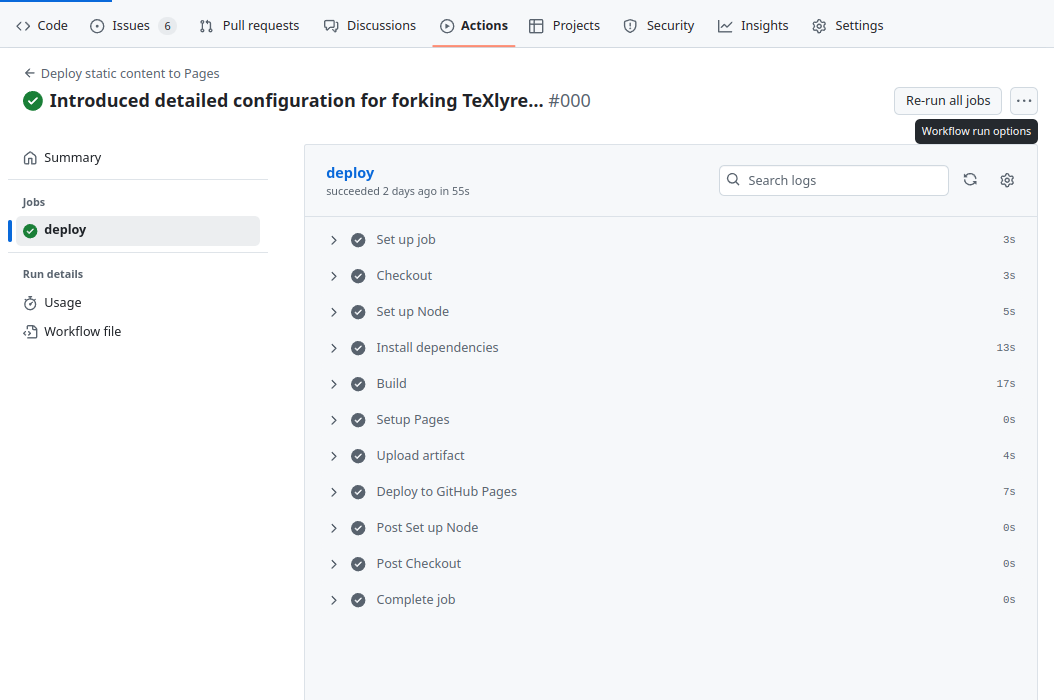The image size is (1054, 700).
Task: Expand the Set up job step
Action: [x=334, y=240]
